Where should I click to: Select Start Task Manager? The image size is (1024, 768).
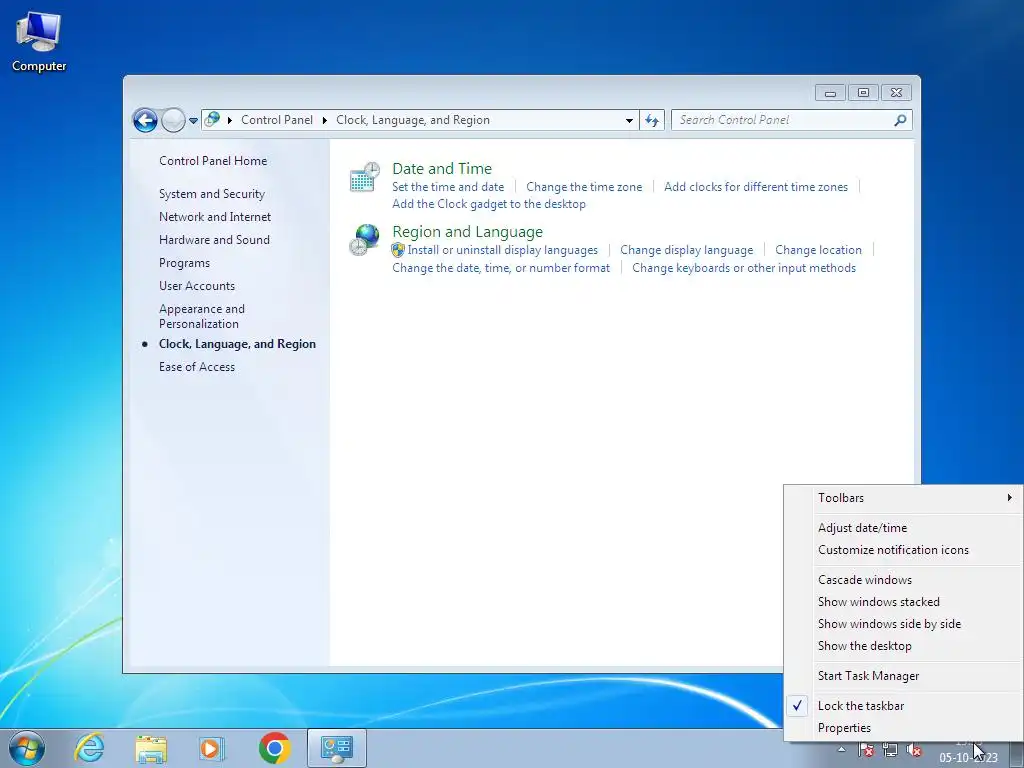pos(868,676)
